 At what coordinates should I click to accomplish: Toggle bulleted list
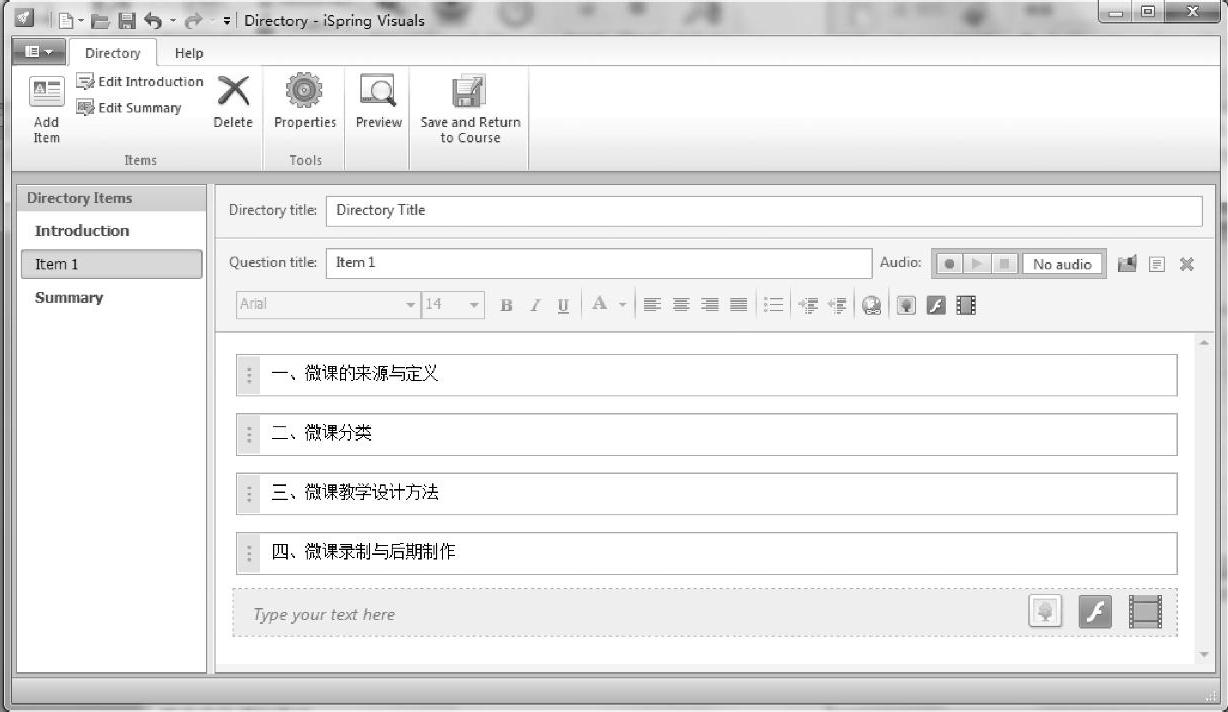click(773, 305)
